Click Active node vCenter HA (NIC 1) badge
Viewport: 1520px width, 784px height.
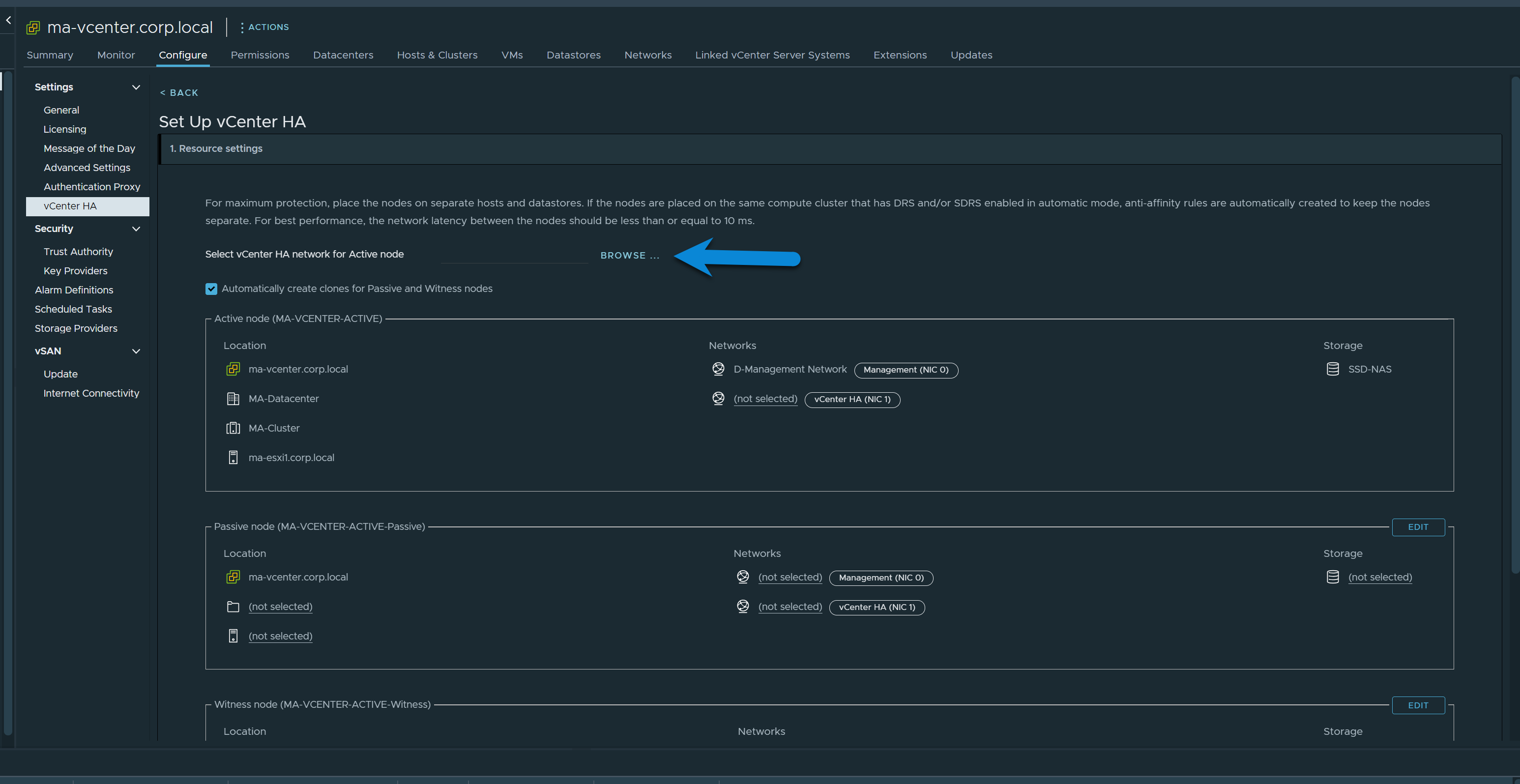(x=852, y=400)
